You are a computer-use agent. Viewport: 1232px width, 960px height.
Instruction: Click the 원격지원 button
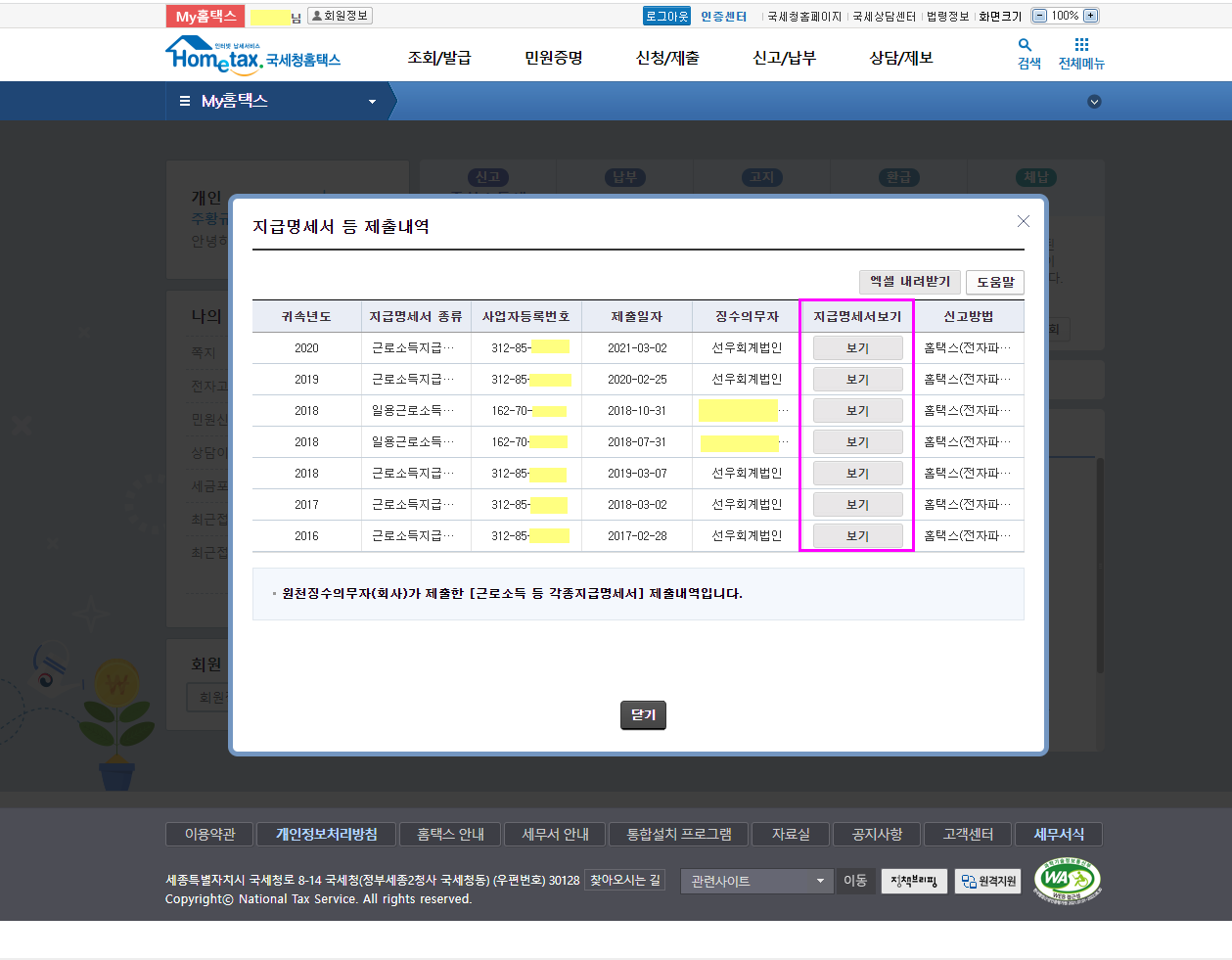[987, 881]
